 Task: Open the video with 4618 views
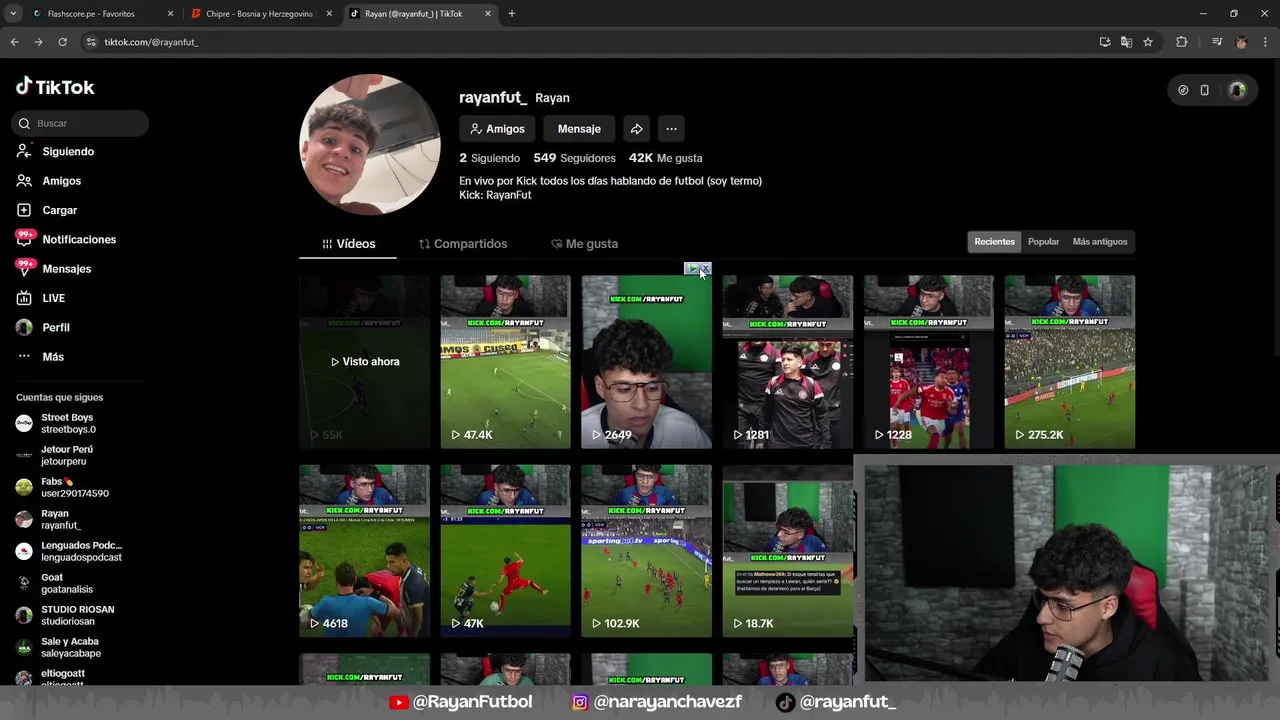click(365, 551)
